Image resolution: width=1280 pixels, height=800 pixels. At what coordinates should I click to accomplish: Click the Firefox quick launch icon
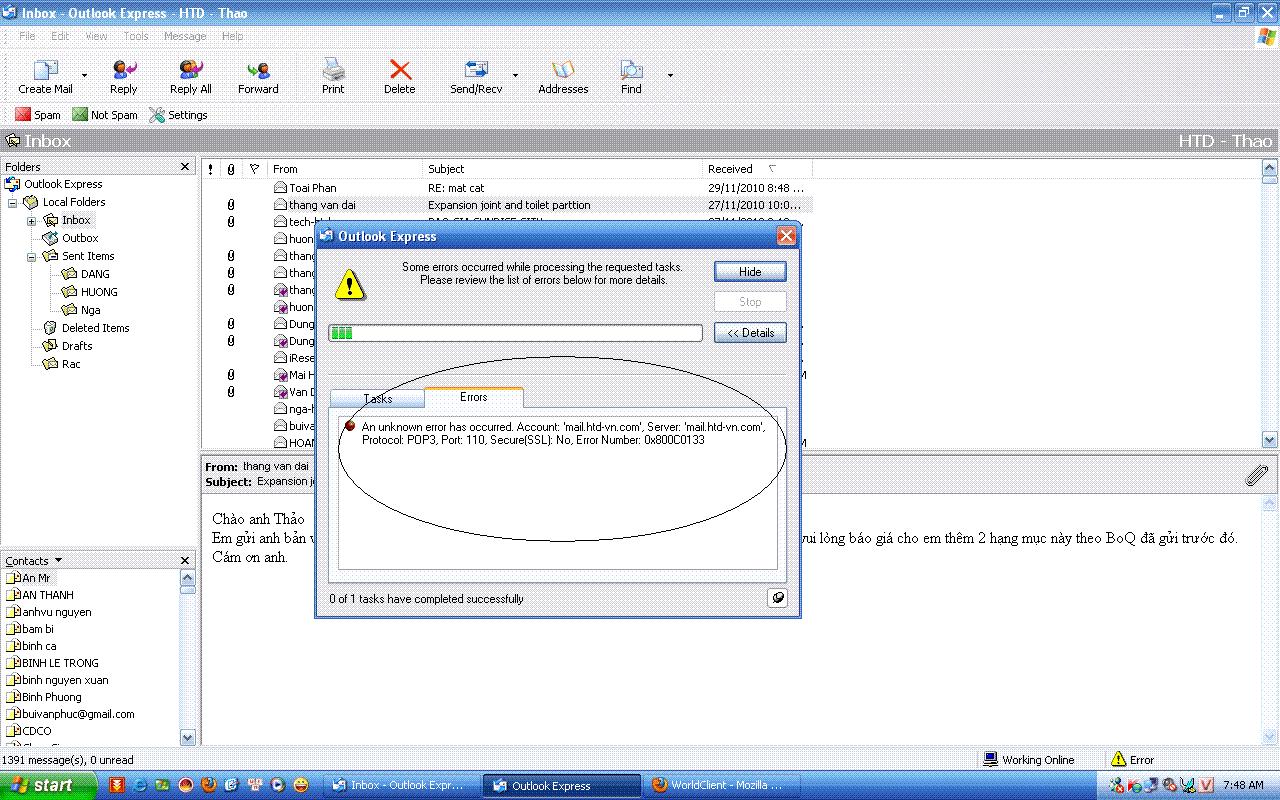click(209, 785)
